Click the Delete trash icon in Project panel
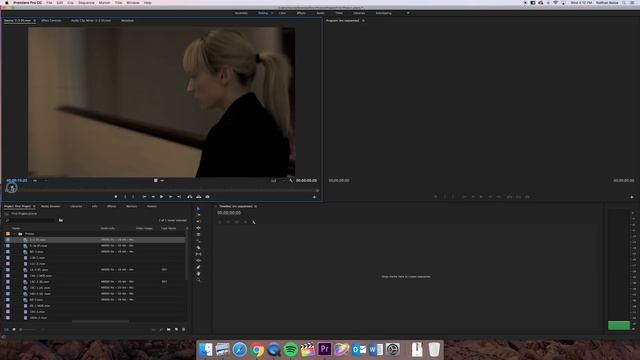Screen dimensions: 640x360 point(184,329)
